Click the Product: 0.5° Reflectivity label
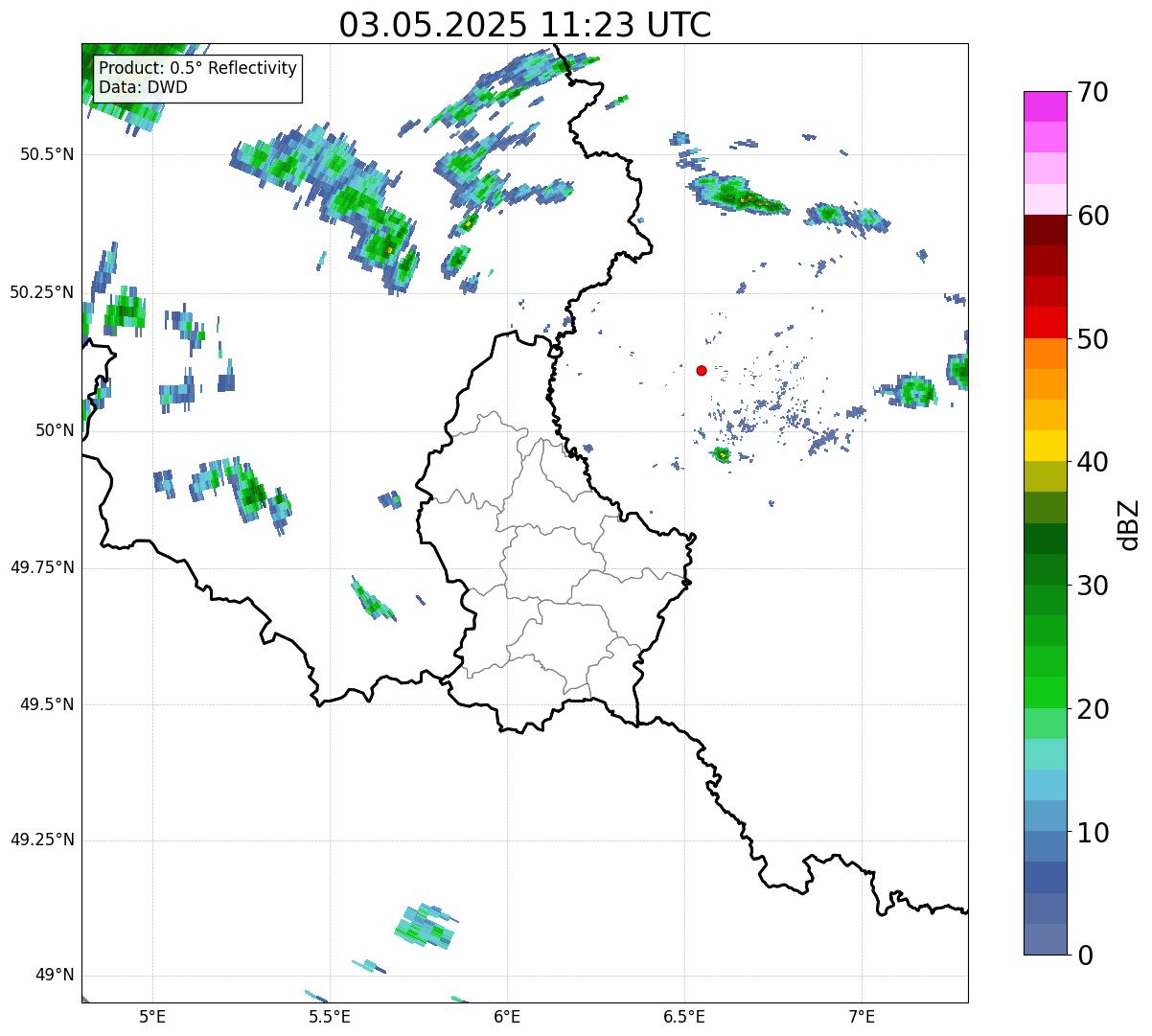Viewport: 1152px width, 1036px height. [x=198, y=69]
